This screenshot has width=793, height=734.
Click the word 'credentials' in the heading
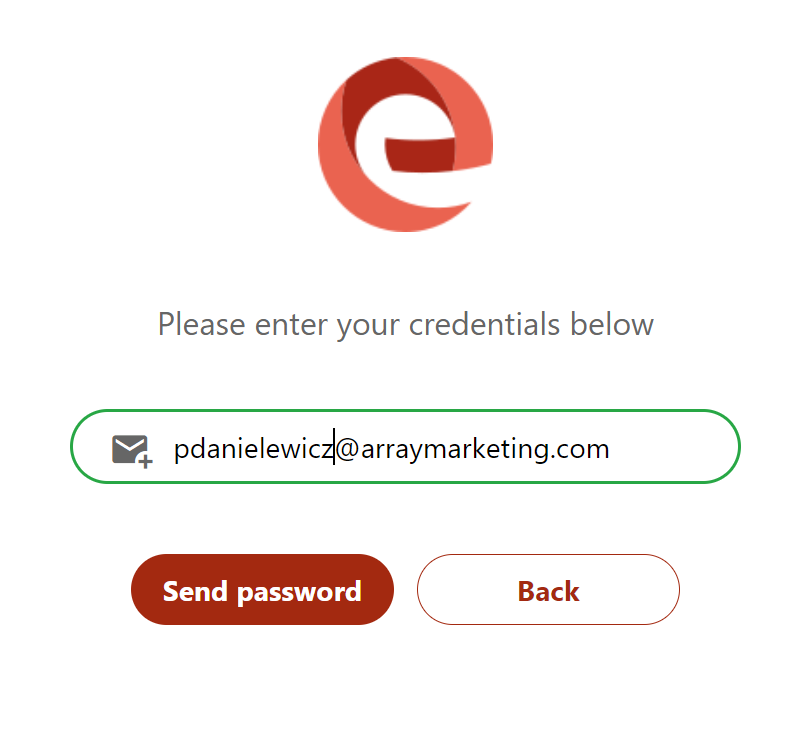coord(484,324)
